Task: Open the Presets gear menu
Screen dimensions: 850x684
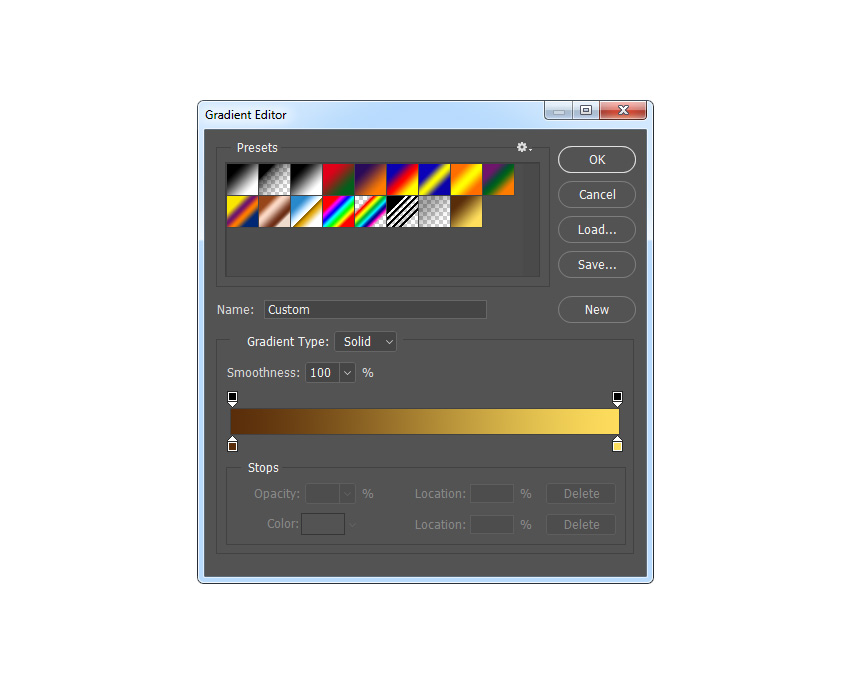Action: (x=524, y=147)
